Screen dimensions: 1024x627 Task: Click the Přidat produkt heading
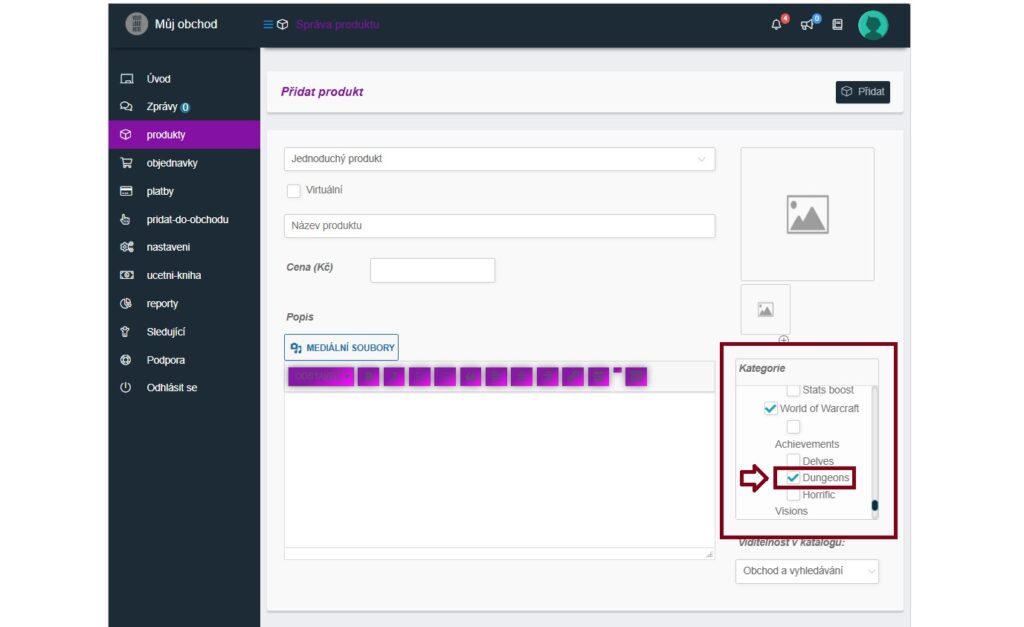pos(322,91)
